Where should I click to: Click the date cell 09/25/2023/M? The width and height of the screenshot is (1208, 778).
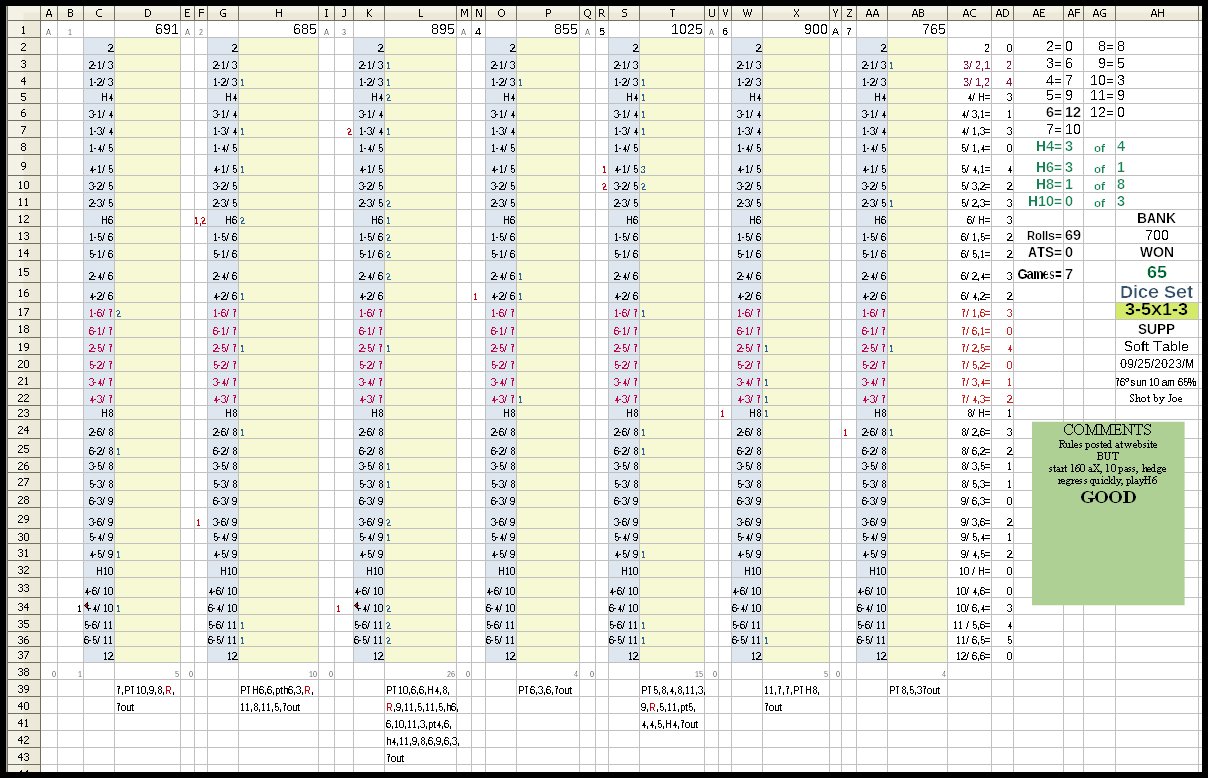click(x=1157, y=364)
